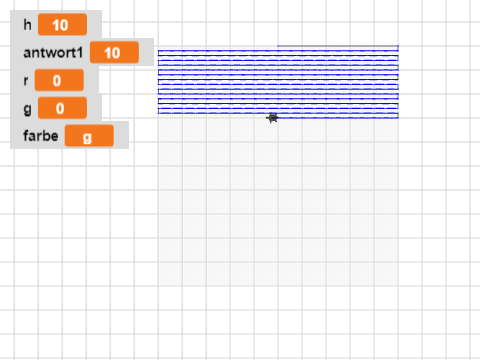Click the "g" watcher name label
This screenshot has width=480, height=360.
tap(27, 109)
